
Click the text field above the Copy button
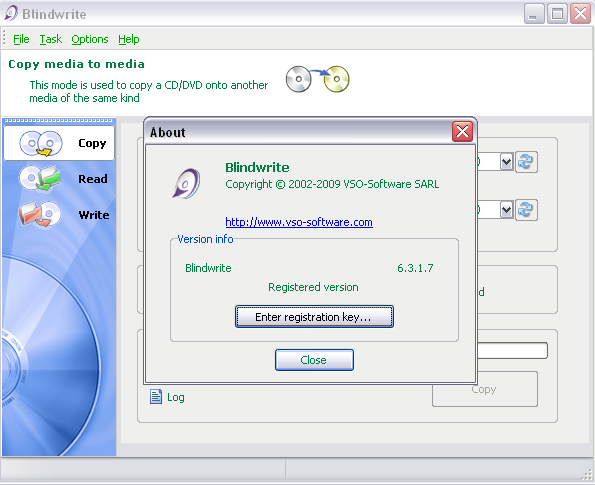[512, 350]
